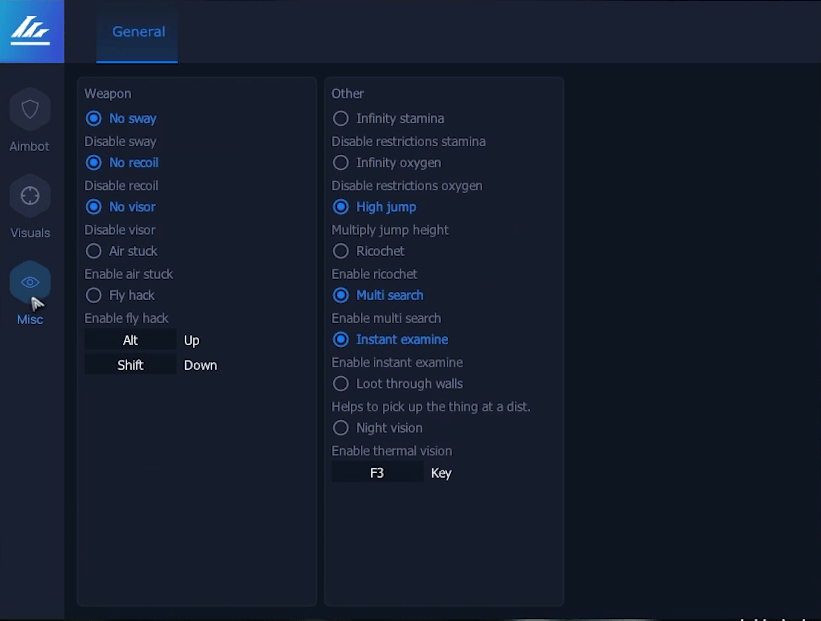821x621 pixels.
Task: Click 'Helps to pick up the thing' text
Action: click(x=431, y=407)
